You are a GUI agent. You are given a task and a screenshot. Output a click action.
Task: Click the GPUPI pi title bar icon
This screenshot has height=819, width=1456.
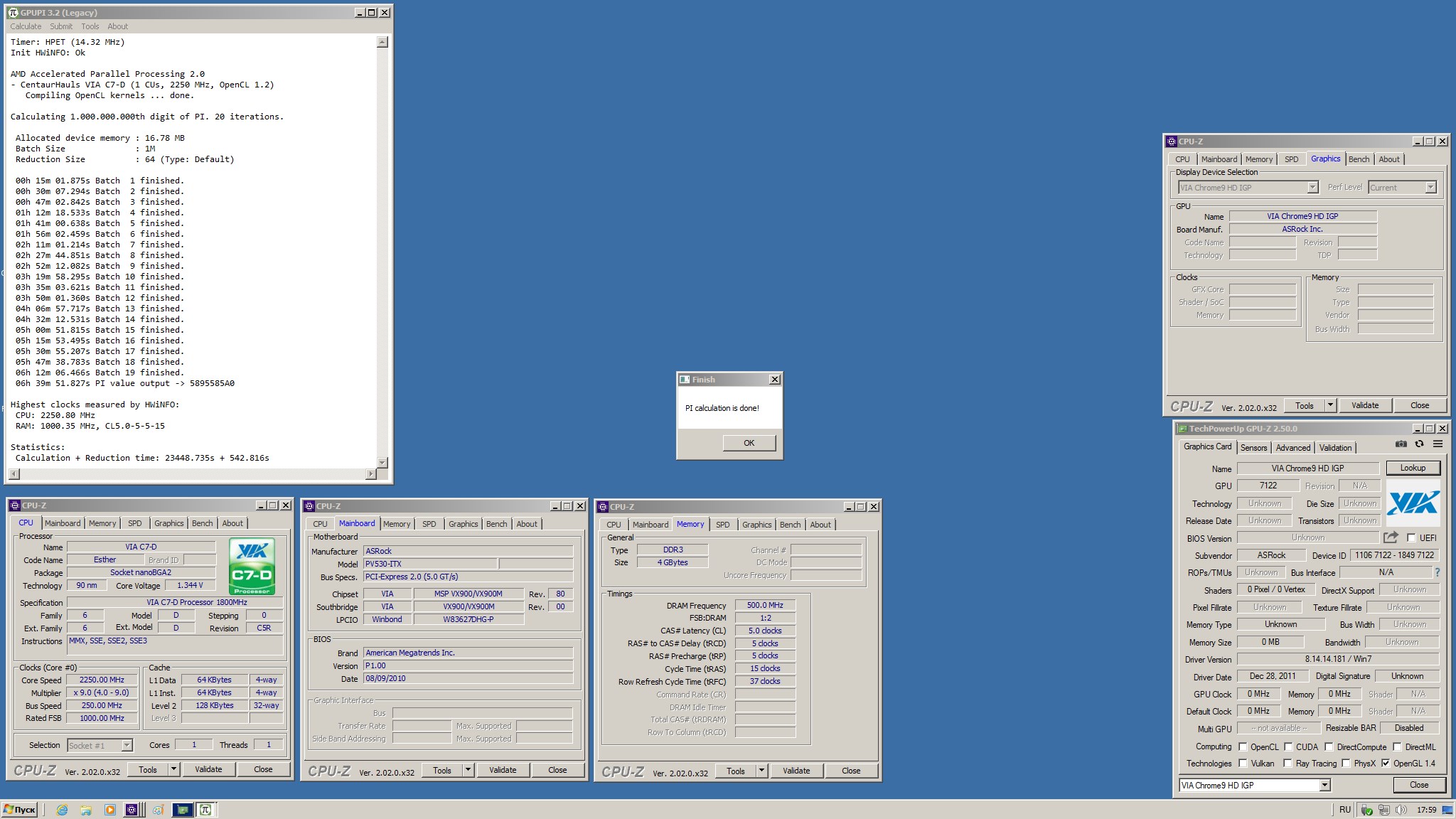pyautogui.click(x=13, y=13)
